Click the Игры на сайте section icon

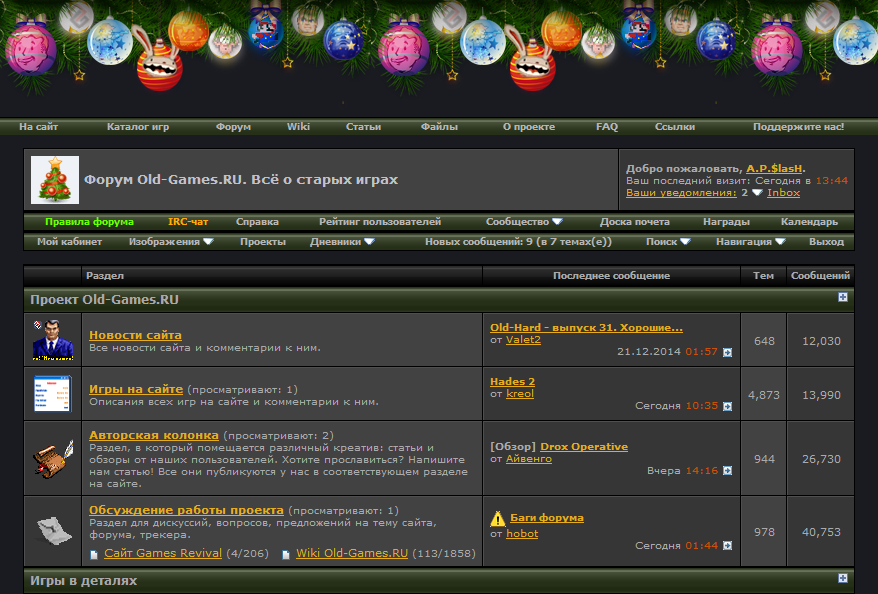pyautogui.click(x=53, y=394)
